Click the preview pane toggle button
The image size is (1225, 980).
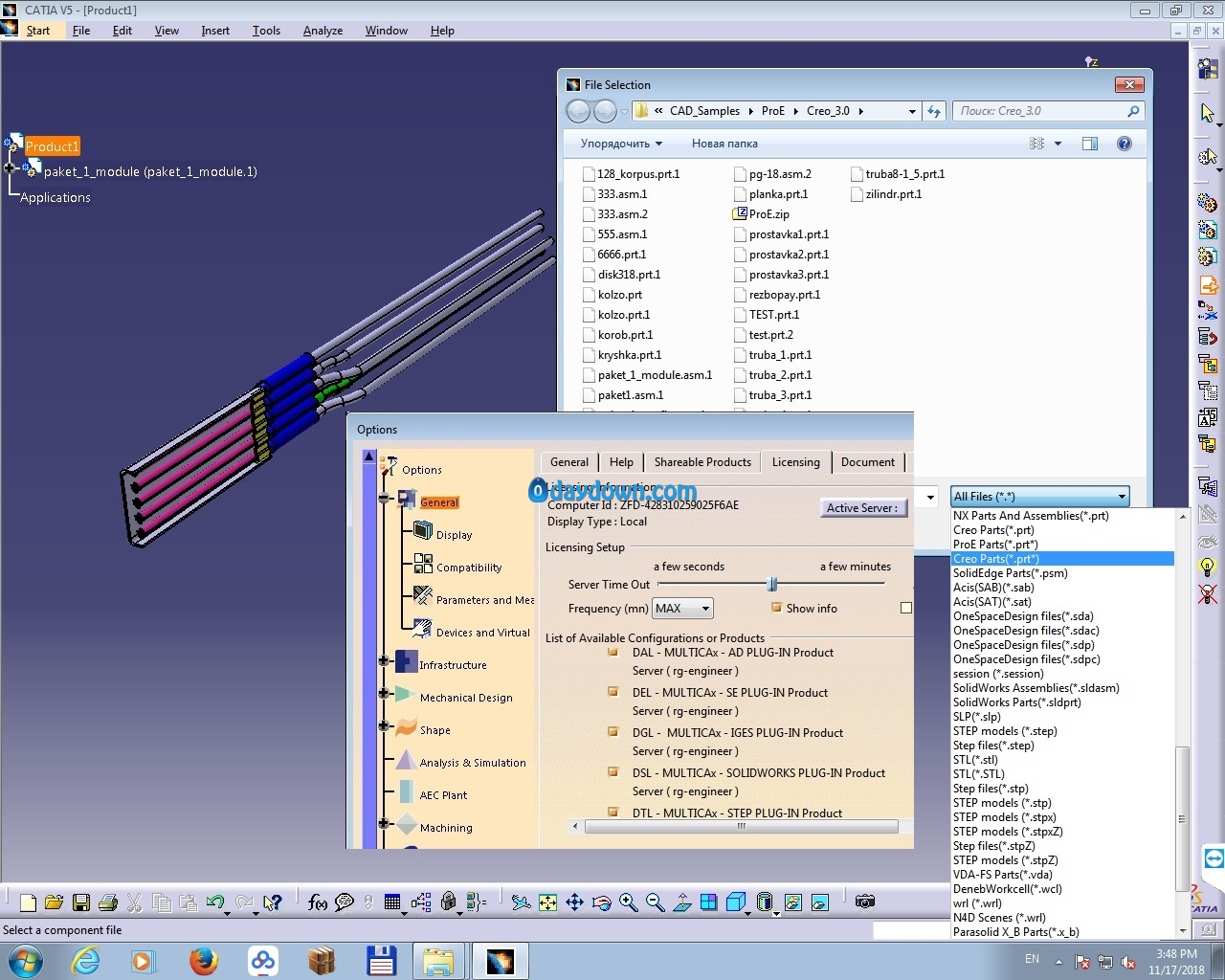pyautogui.click(x=1090, y=144)
